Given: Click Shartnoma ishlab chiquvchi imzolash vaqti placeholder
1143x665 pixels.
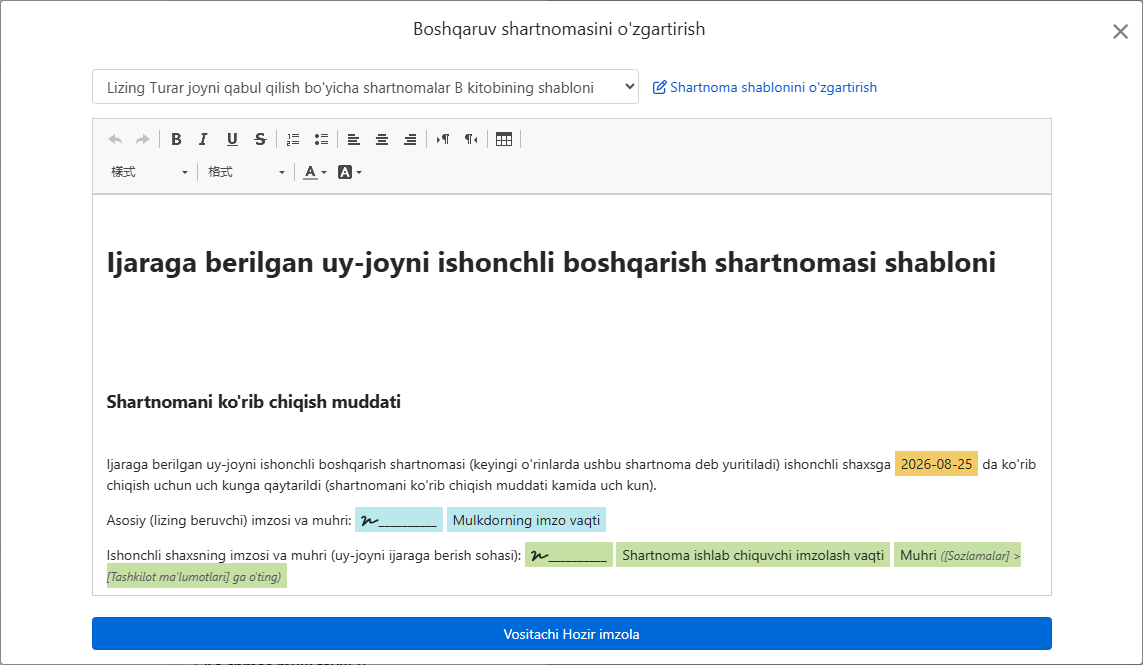Looking at the screenshot, I should pyautogui.click(x=753, y=555).
